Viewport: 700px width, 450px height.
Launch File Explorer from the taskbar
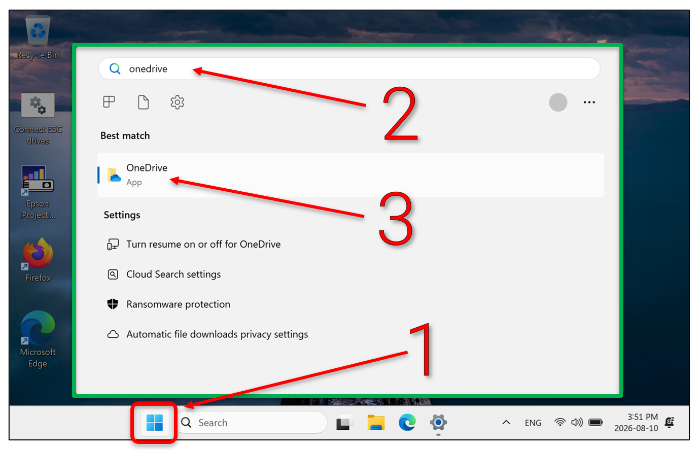pos(376,422)
